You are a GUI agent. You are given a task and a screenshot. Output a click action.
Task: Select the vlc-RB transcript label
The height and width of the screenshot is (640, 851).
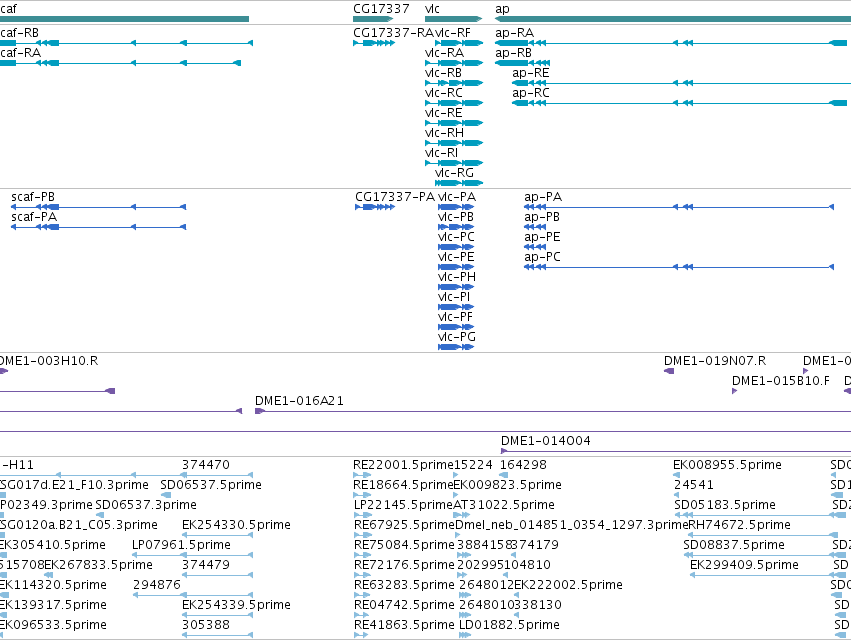443,73
